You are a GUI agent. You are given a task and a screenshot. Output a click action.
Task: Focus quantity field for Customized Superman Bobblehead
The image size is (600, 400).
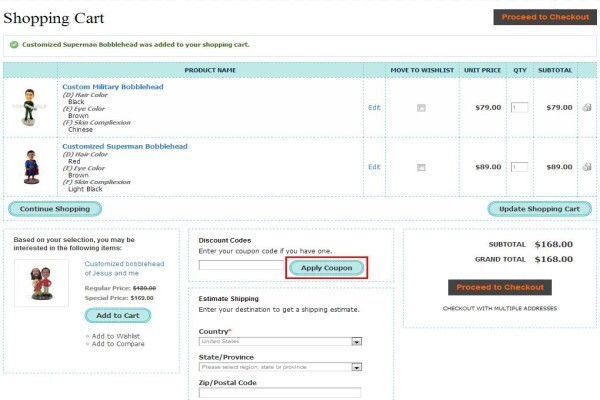(520, 167)
